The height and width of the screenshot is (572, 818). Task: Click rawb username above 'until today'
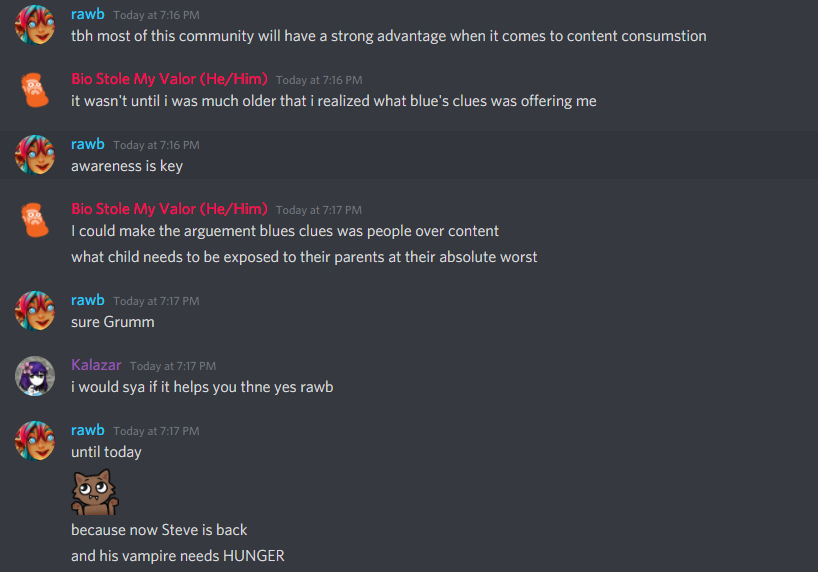pyautogui.click(x=88, y=430)
